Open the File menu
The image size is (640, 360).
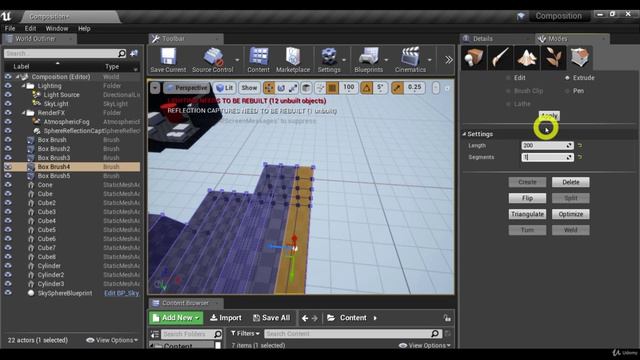[10, 29]
